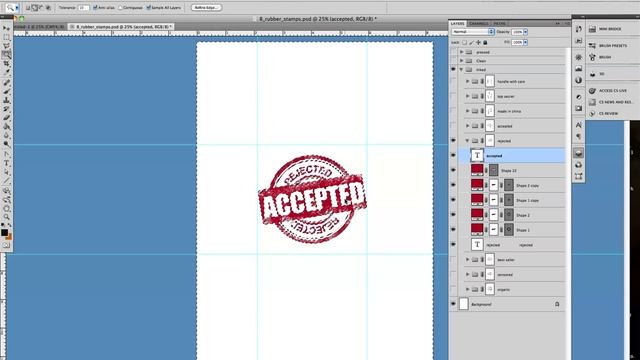Select the Hand tool

pyautogui.click(x=6, y=208)
